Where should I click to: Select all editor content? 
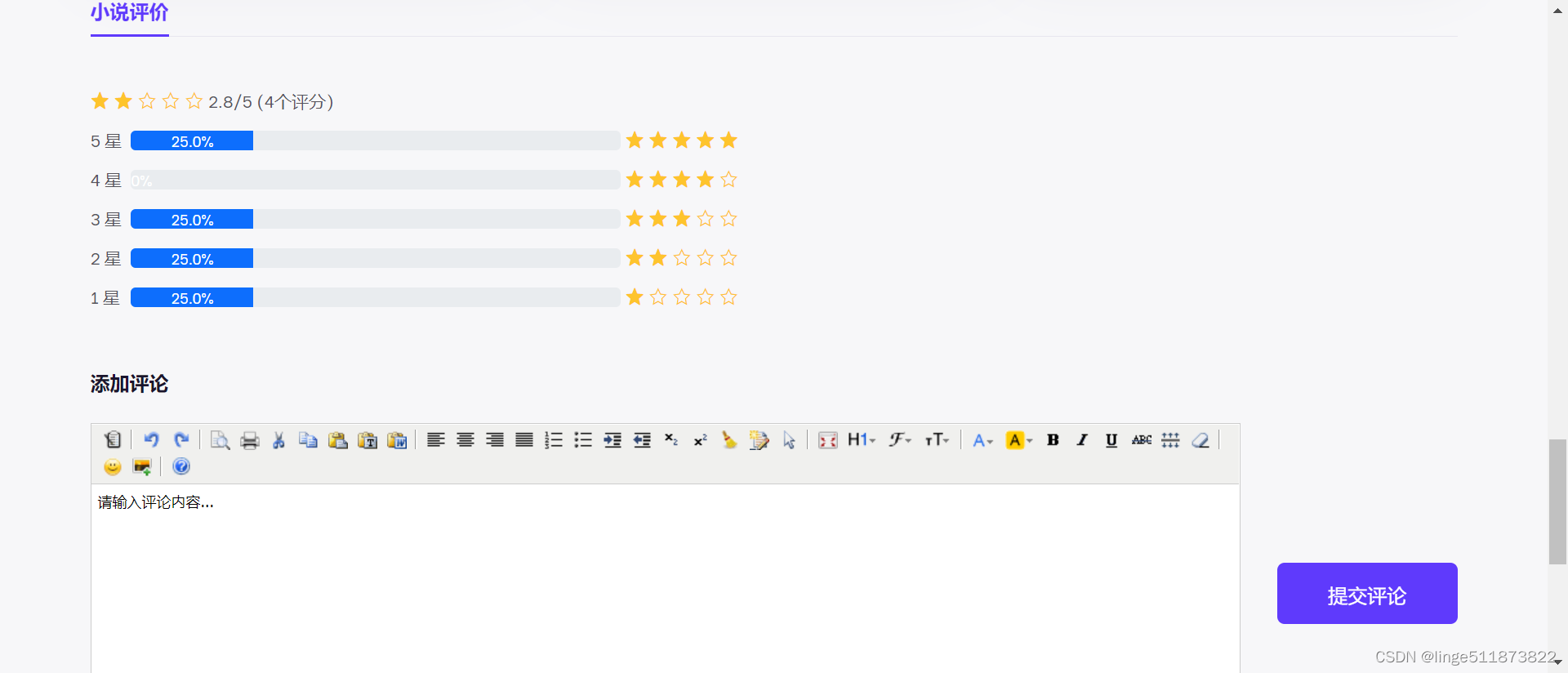[x=789, y=440]
